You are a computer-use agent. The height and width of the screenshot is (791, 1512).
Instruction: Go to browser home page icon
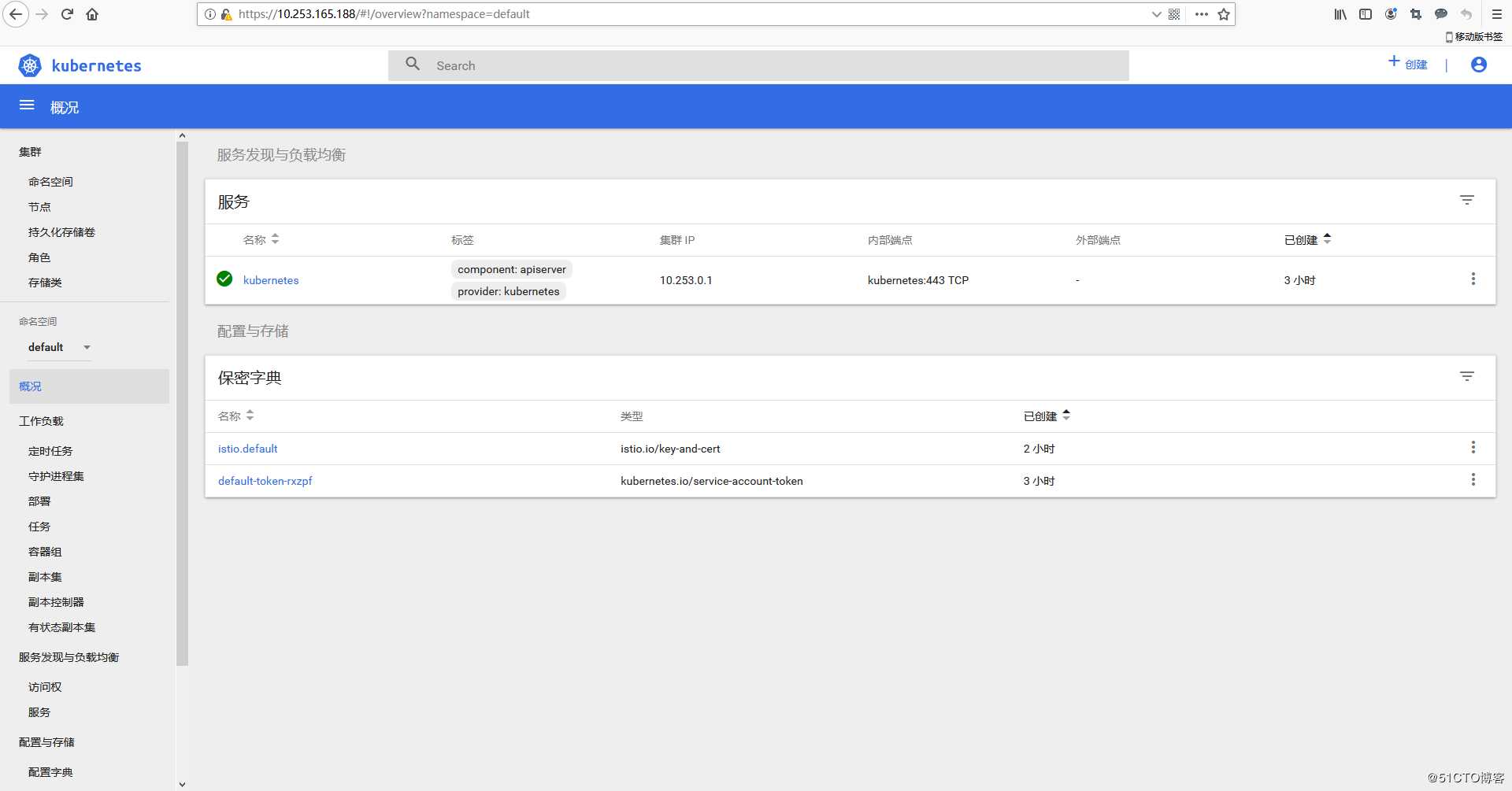[92, 14]
